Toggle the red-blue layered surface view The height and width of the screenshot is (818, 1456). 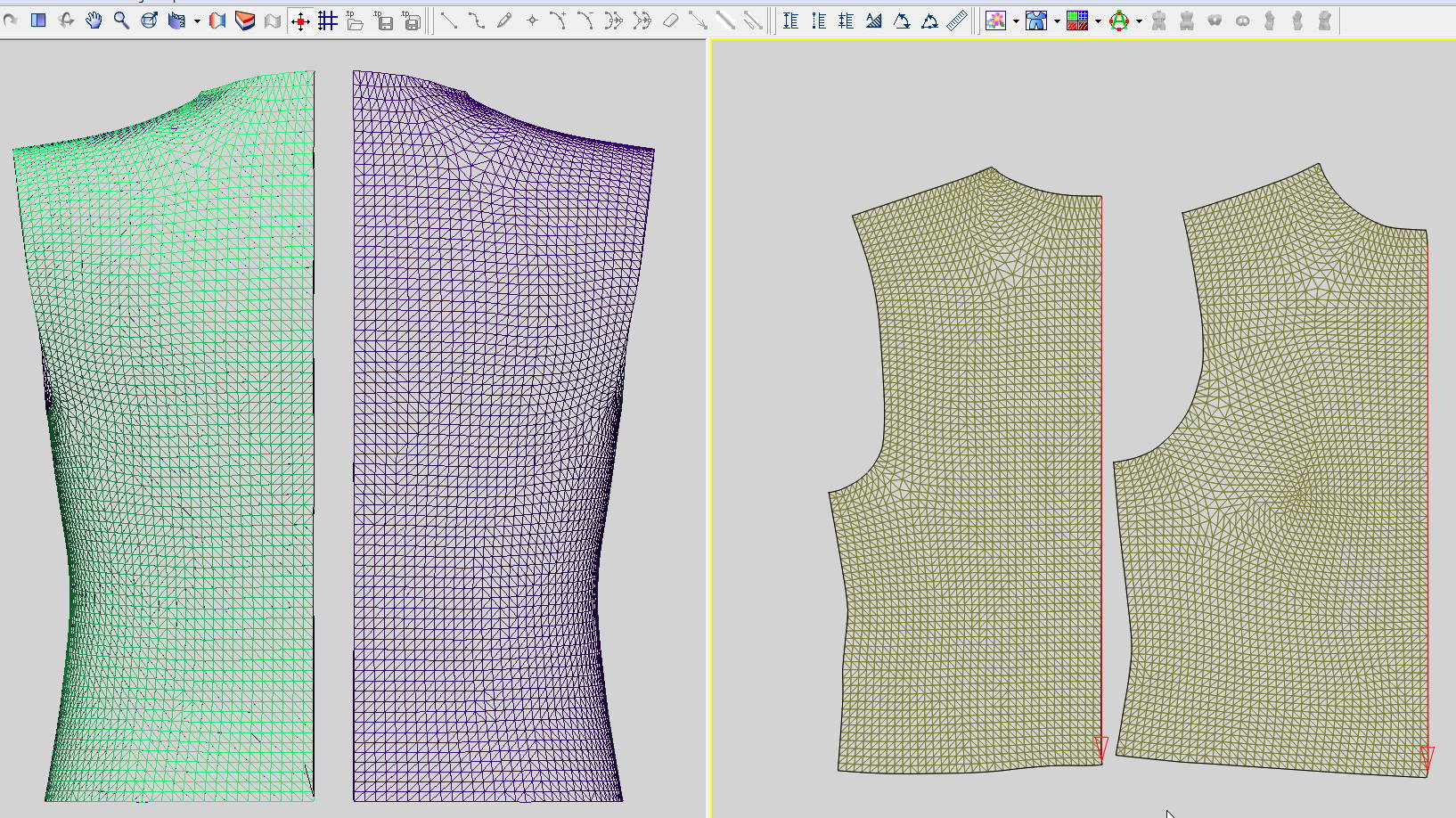245,20
